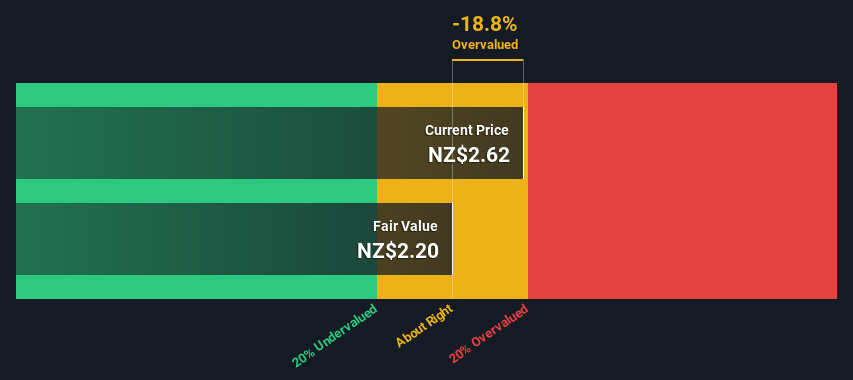Click the 20% Undervalued axis label
Screen dimensions: 853x380
click(334, 336)
